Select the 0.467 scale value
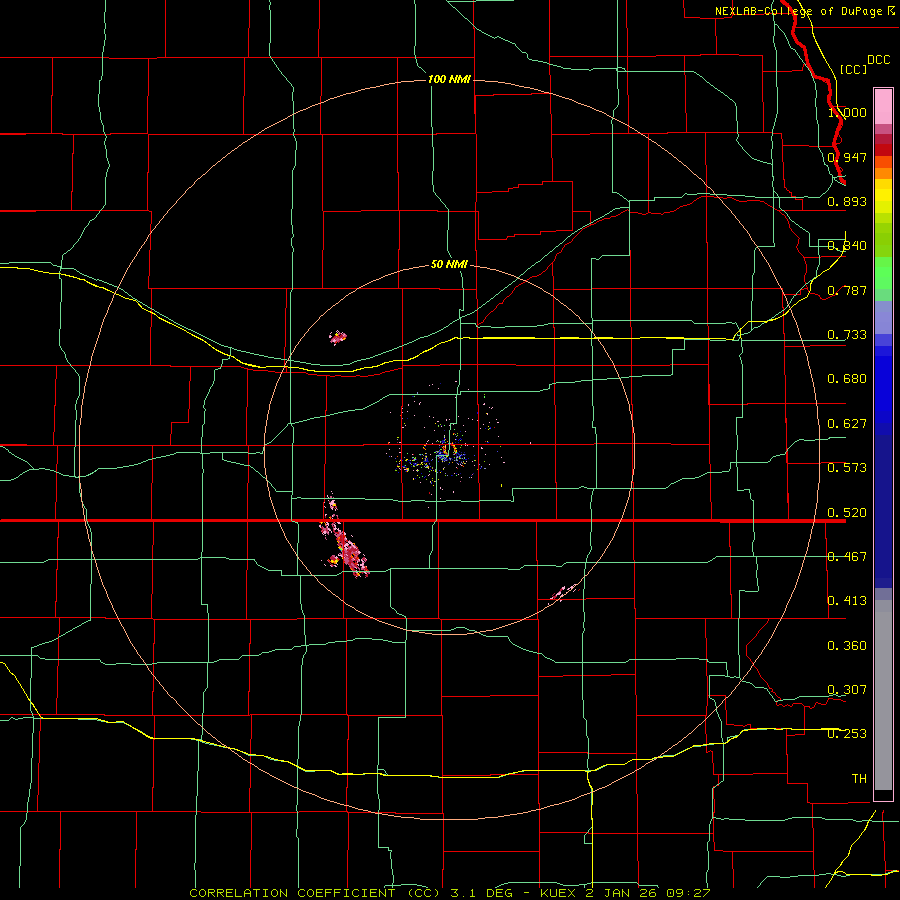Screen dimensions: 900x900 [x=847, y=557]
